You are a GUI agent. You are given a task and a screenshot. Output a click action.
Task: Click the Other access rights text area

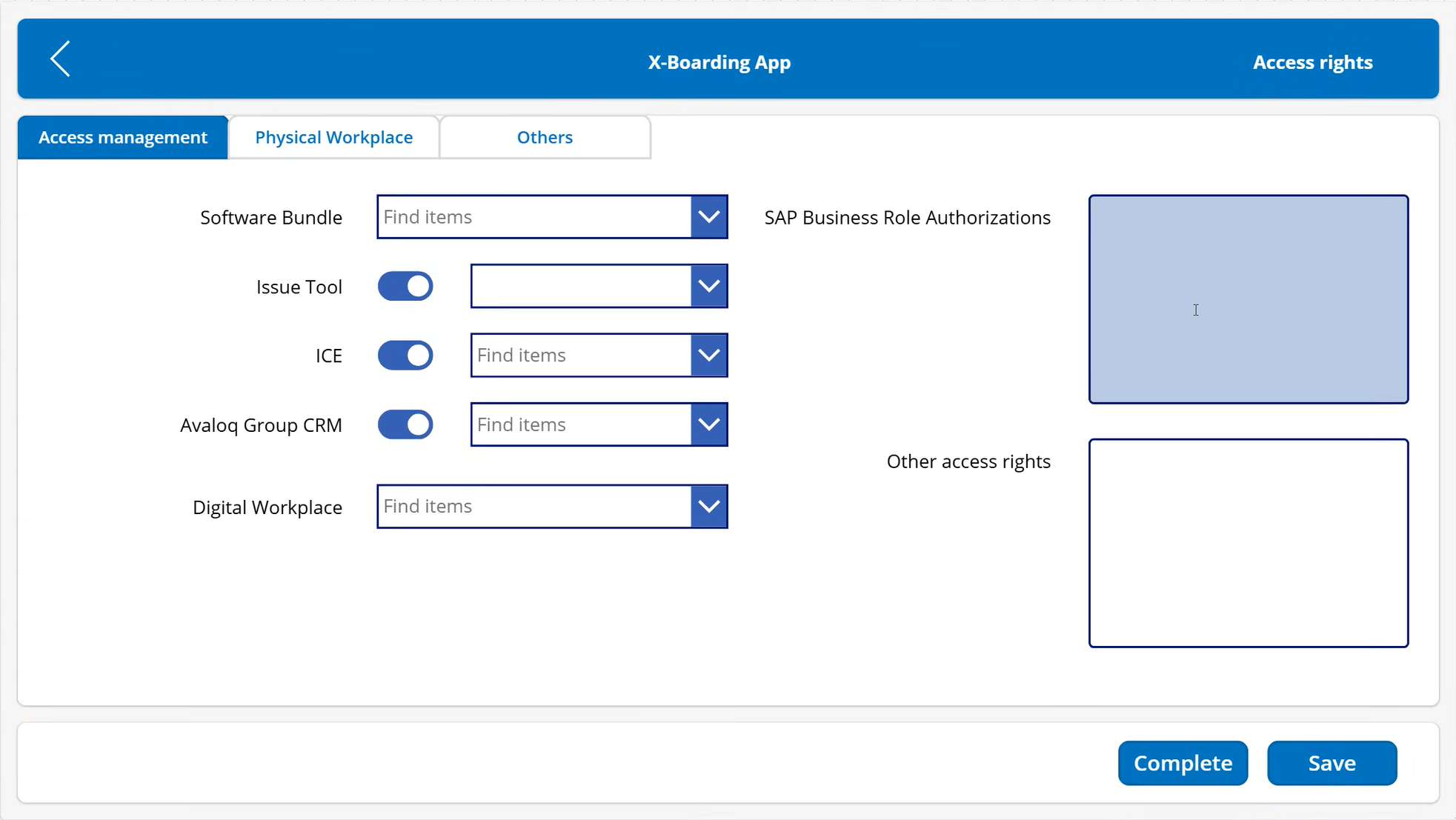click(x=1248, y=542)
